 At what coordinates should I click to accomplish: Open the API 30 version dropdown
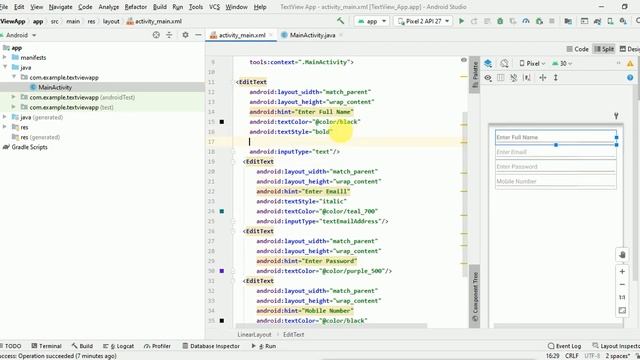(x=562, y=63)
